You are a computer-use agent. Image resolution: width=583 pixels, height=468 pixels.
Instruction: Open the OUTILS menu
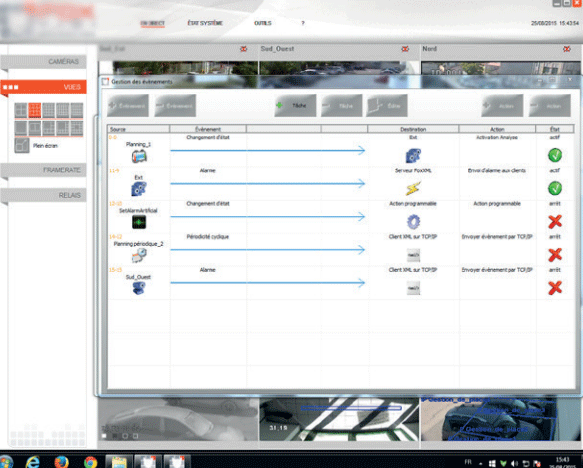[262, 23]
